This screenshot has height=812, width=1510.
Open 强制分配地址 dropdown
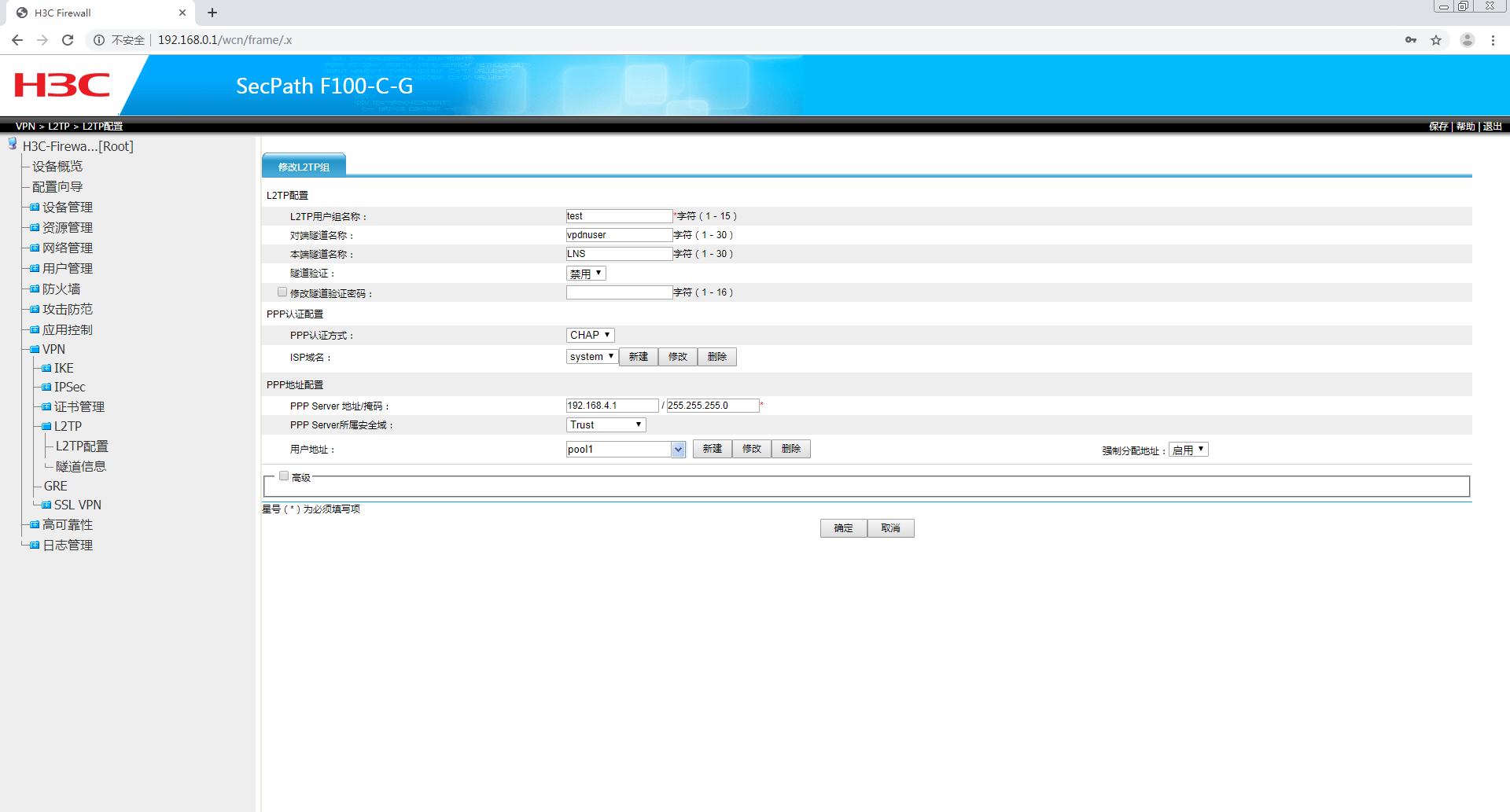(1188, 450)
